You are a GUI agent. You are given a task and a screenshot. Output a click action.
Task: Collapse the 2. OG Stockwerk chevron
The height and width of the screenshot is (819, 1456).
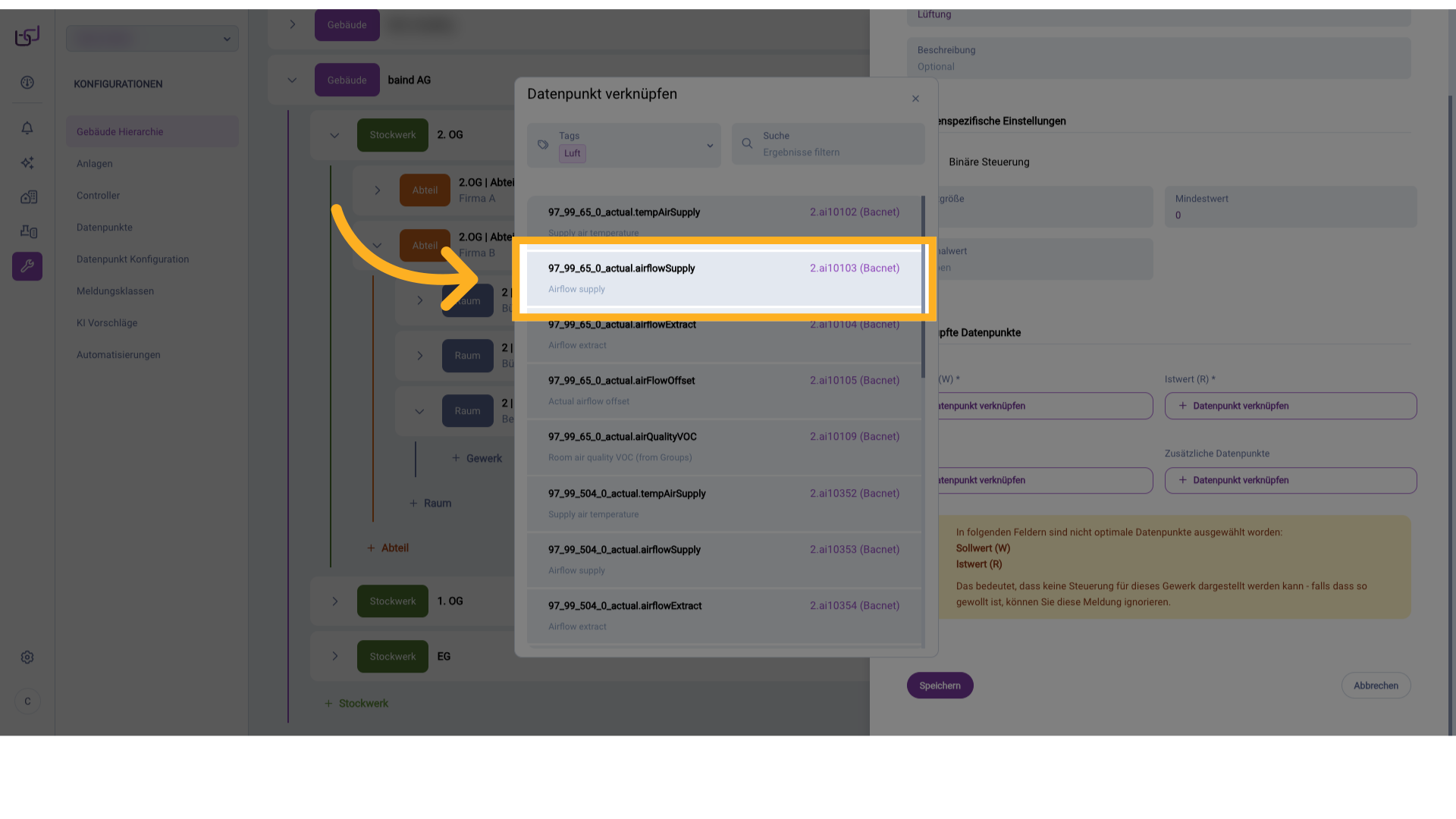click(334, 136)
